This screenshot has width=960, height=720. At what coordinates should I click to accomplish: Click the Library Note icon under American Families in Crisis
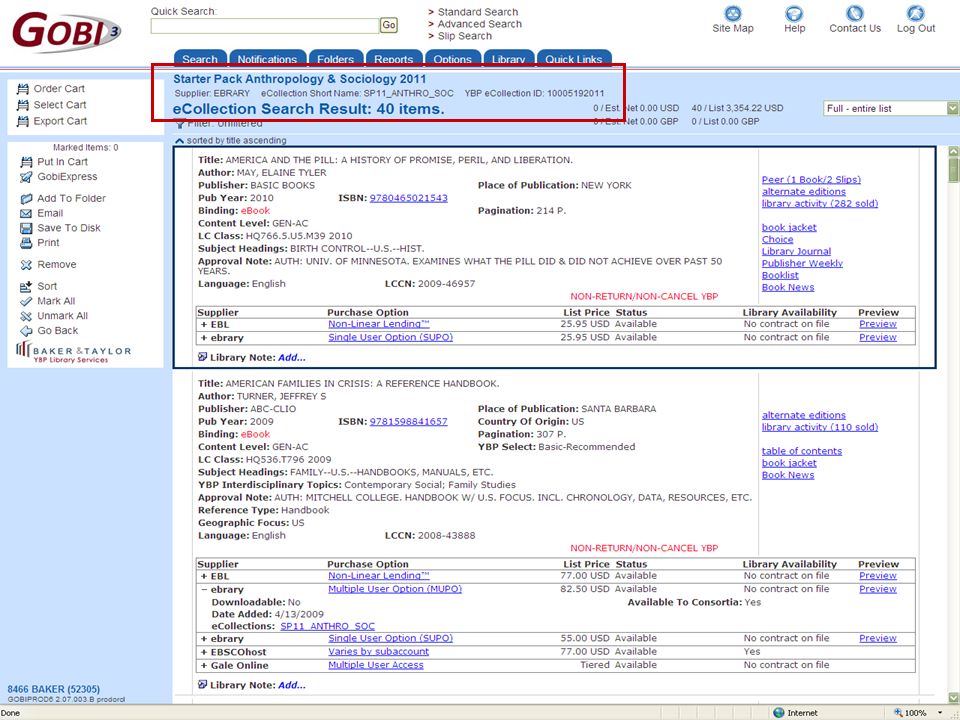point(202,684)
